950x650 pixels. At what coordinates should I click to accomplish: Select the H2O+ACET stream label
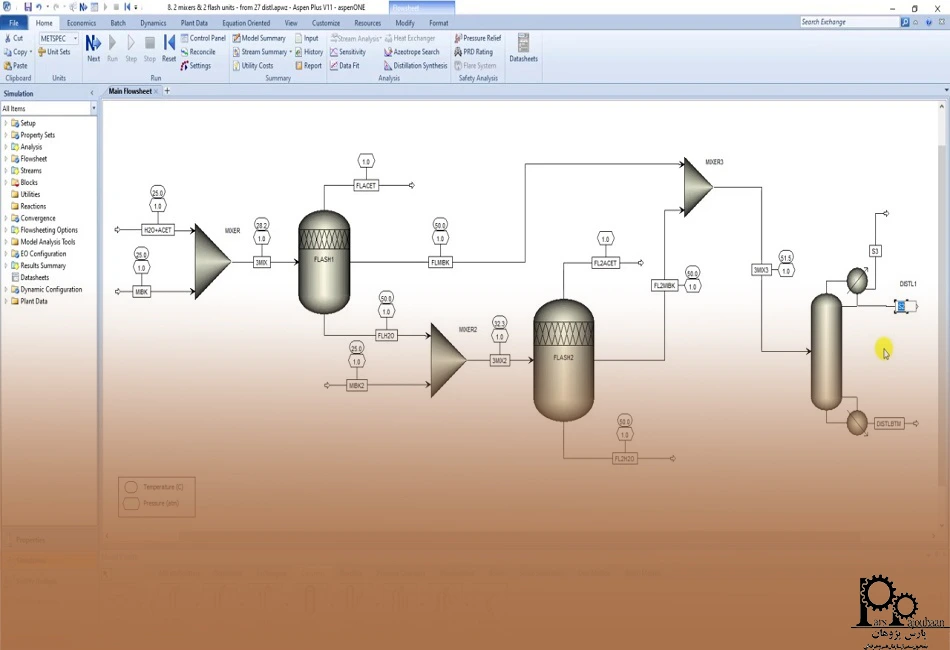(x=158, y=230)
